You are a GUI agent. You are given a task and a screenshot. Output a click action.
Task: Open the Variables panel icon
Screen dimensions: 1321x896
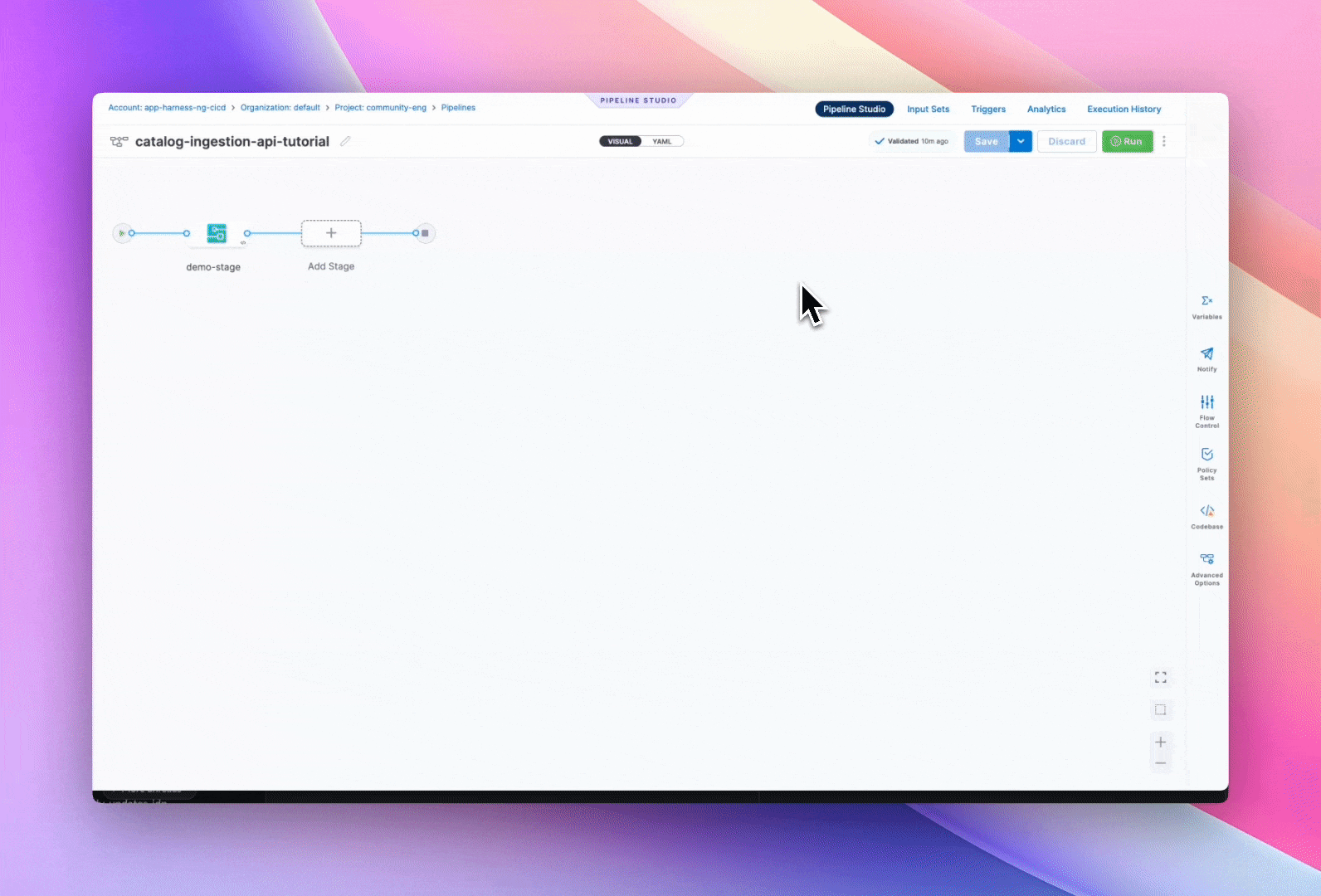[1206, 302]
